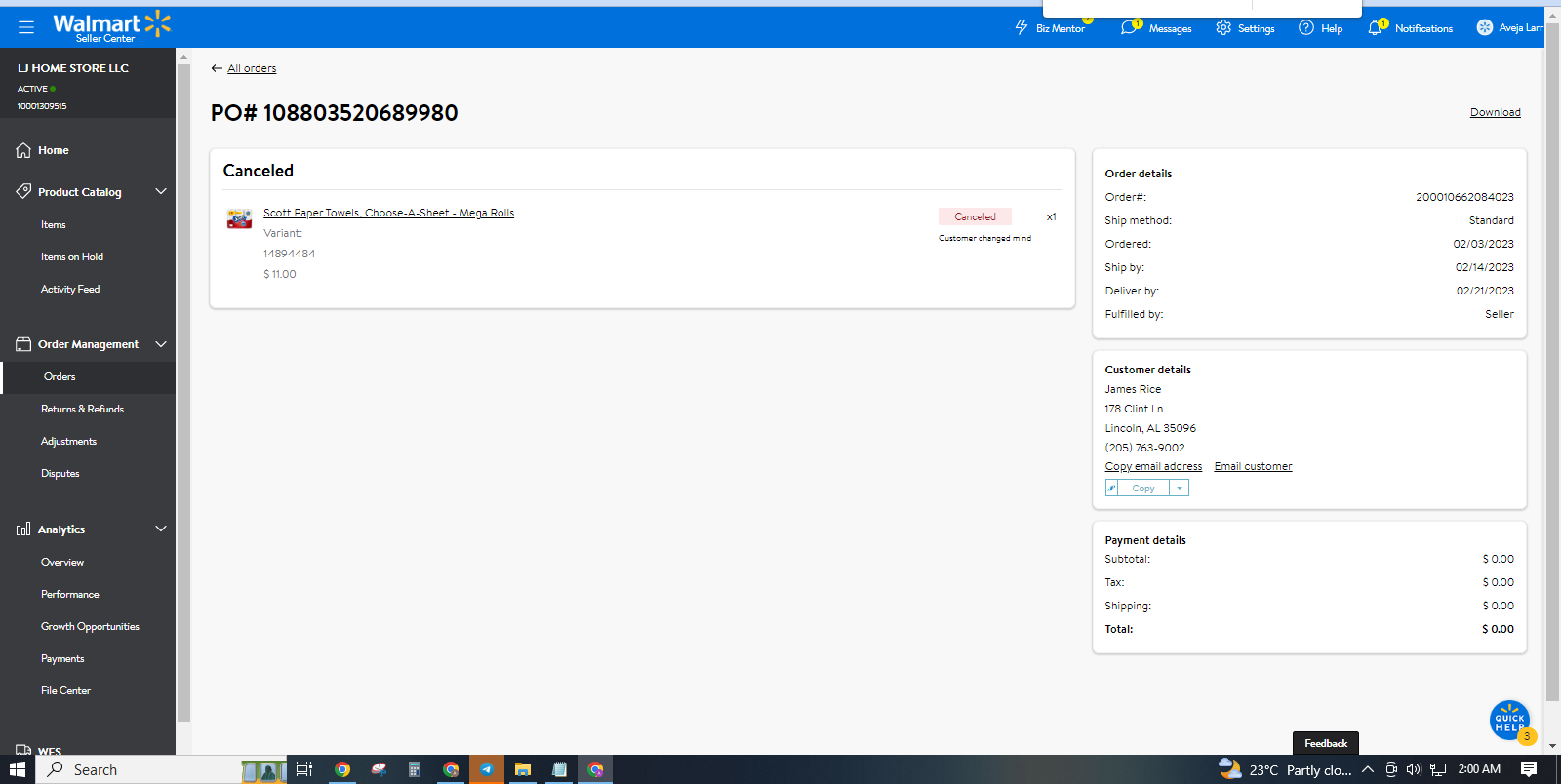Open the Settings gear icon
1561x784 pixels.
click(1223, 27)
